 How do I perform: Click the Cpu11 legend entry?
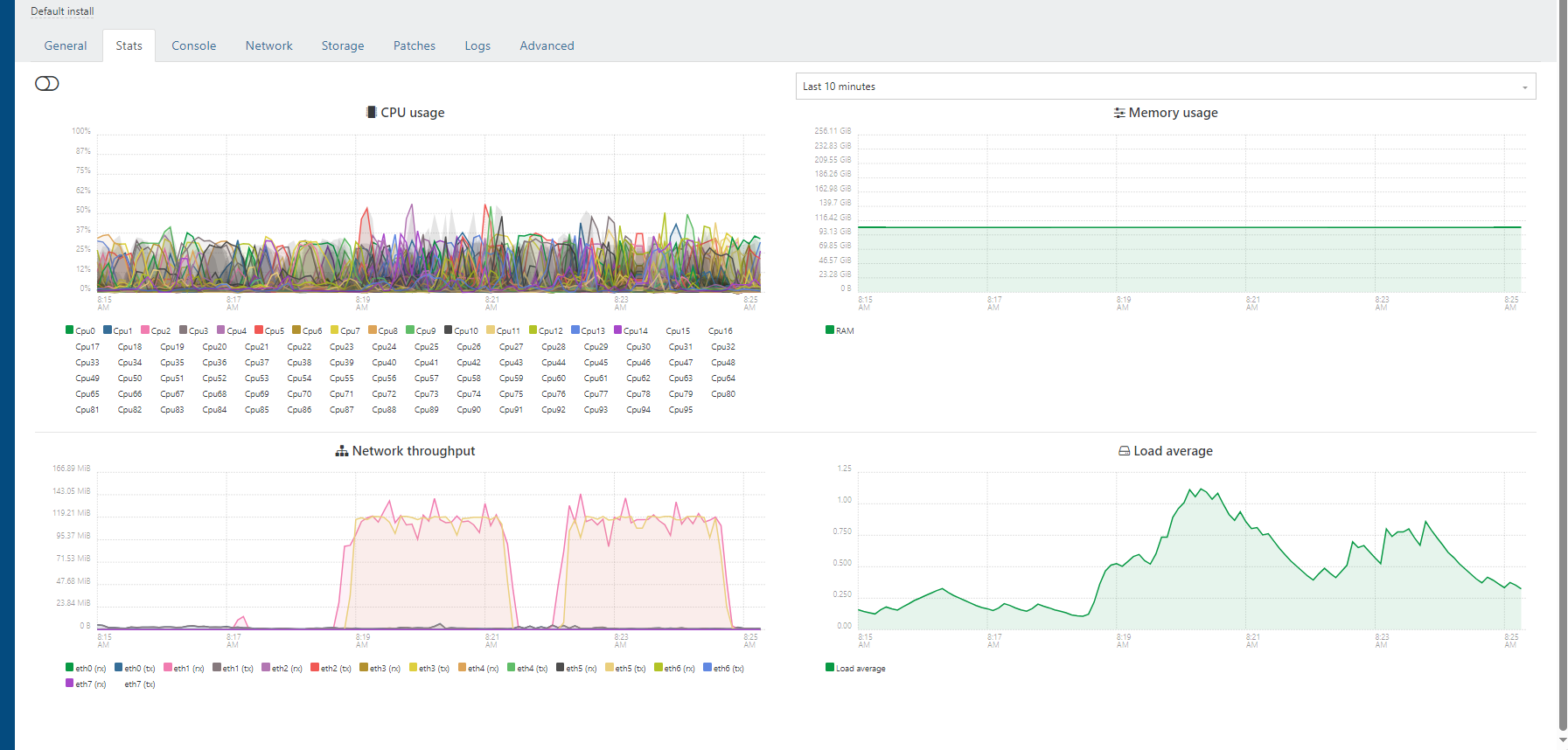point(503,330)
